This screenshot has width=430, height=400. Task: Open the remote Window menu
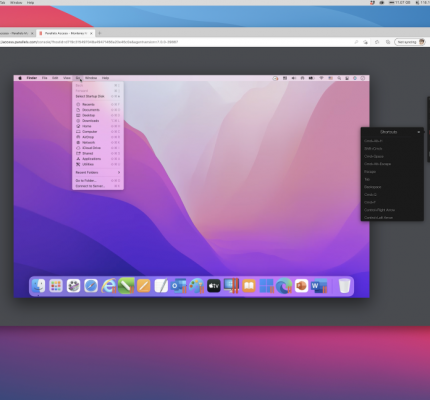pos(91,78)
